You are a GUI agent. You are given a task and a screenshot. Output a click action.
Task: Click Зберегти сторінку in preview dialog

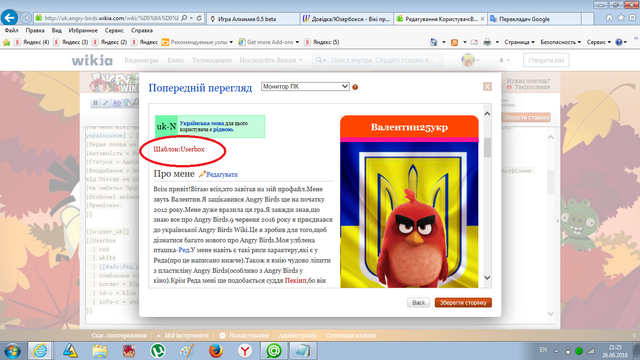click(x=463, y=303)
